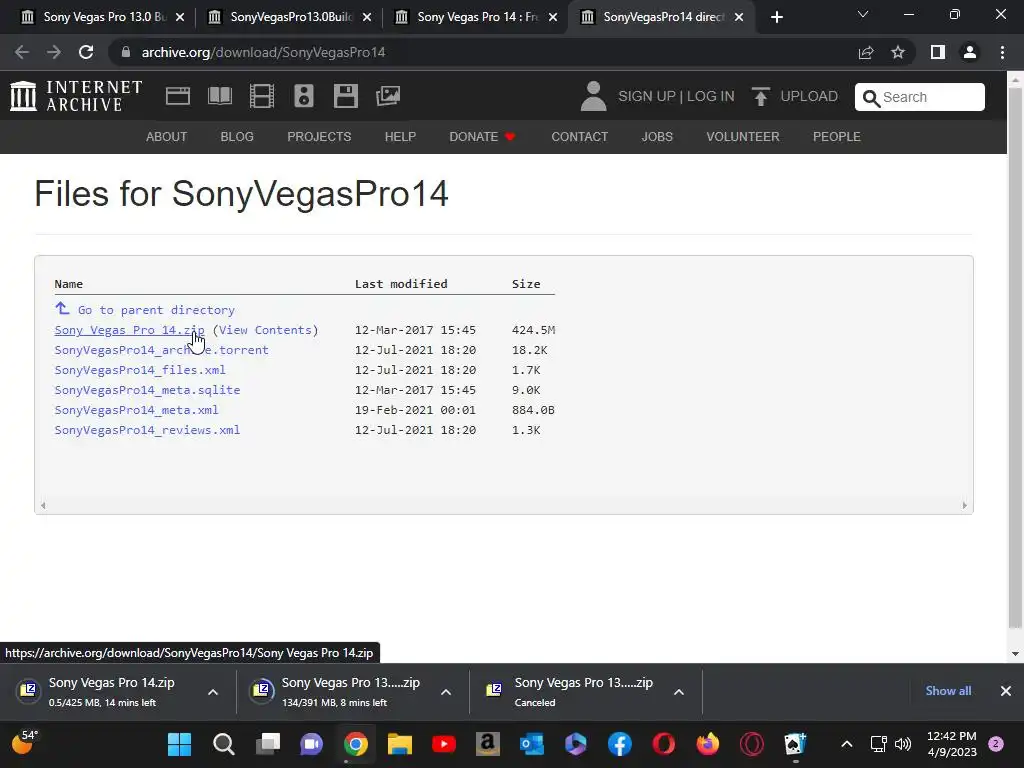Screen dimensions: 1024x768
Task: Open the PEOPLE menu item
Action: click(x=837, y=136)
